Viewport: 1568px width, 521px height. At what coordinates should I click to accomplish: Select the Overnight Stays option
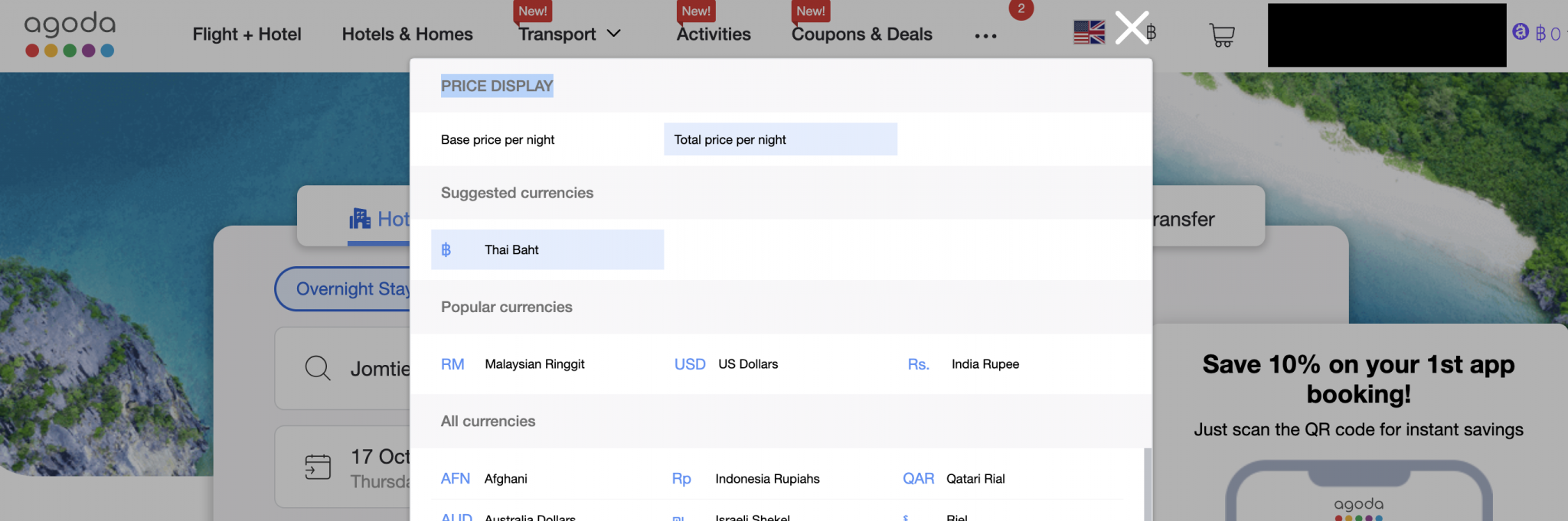click(343, 288)
